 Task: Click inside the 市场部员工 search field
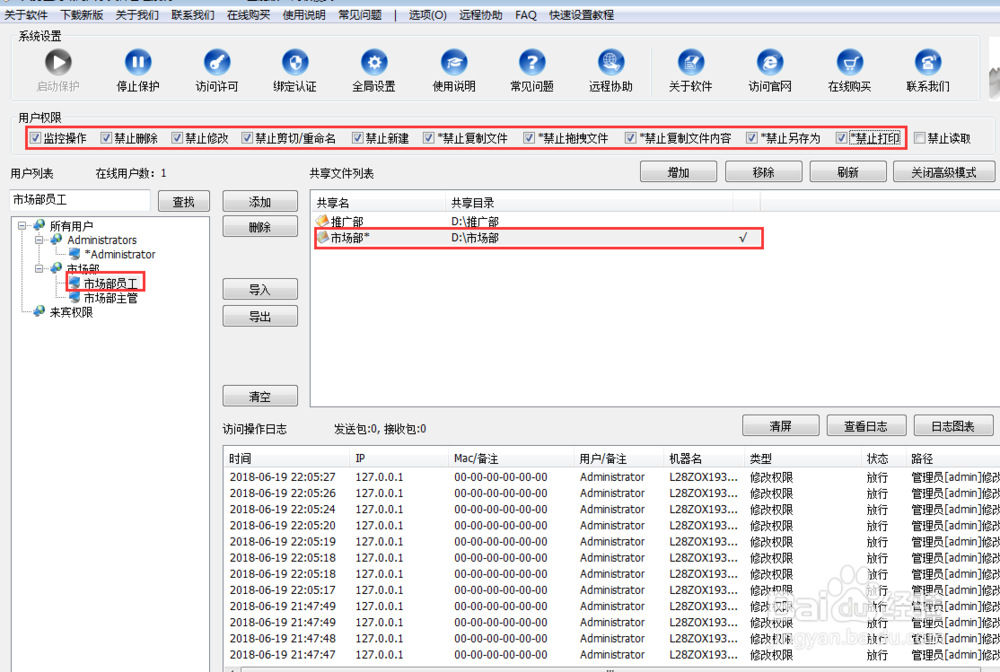pos(78,199)
